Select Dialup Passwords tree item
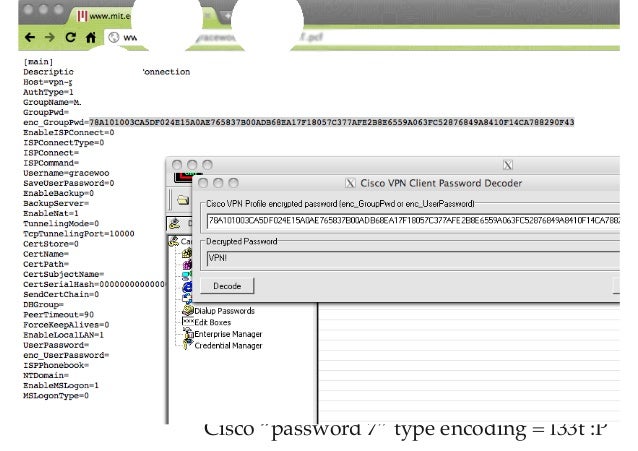Screen dimensions: 638x451 (224, 311)
